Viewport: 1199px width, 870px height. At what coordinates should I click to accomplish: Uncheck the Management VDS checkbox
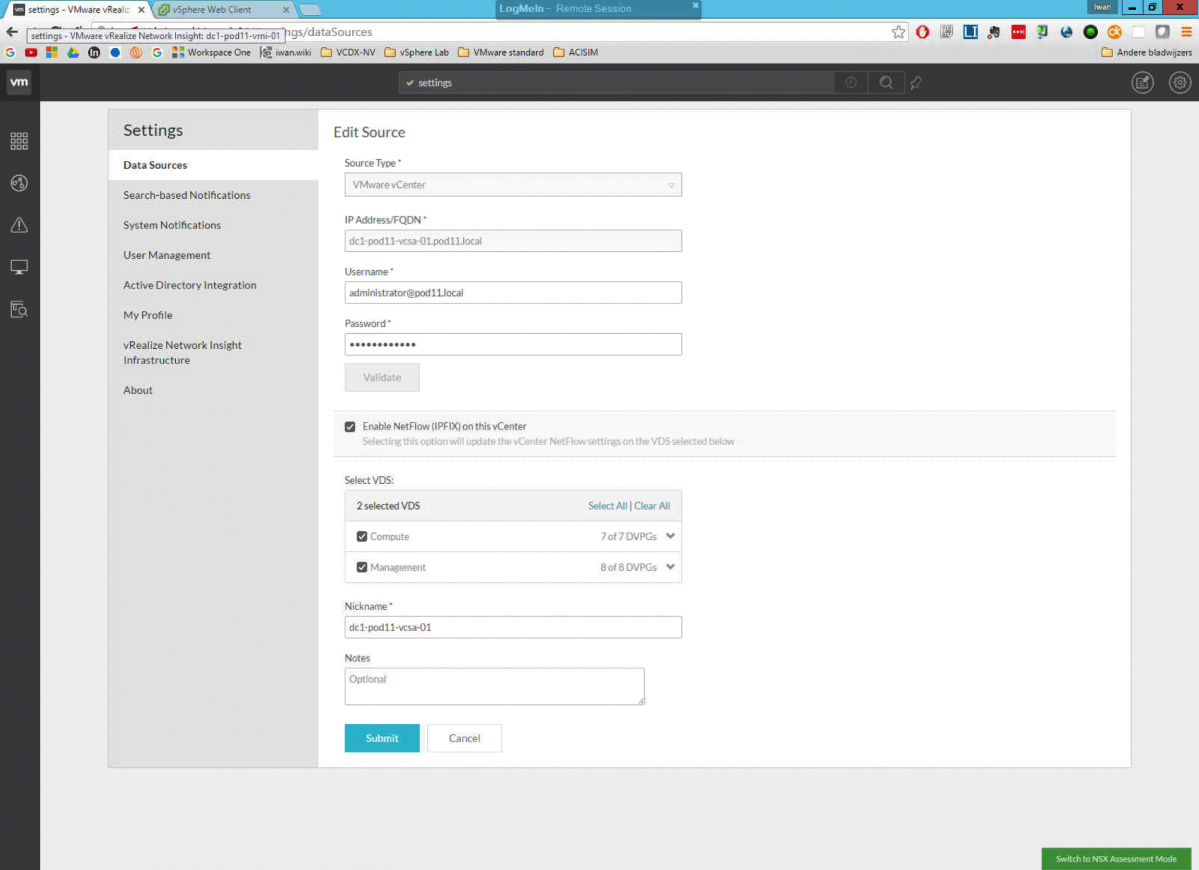[362, 567]
